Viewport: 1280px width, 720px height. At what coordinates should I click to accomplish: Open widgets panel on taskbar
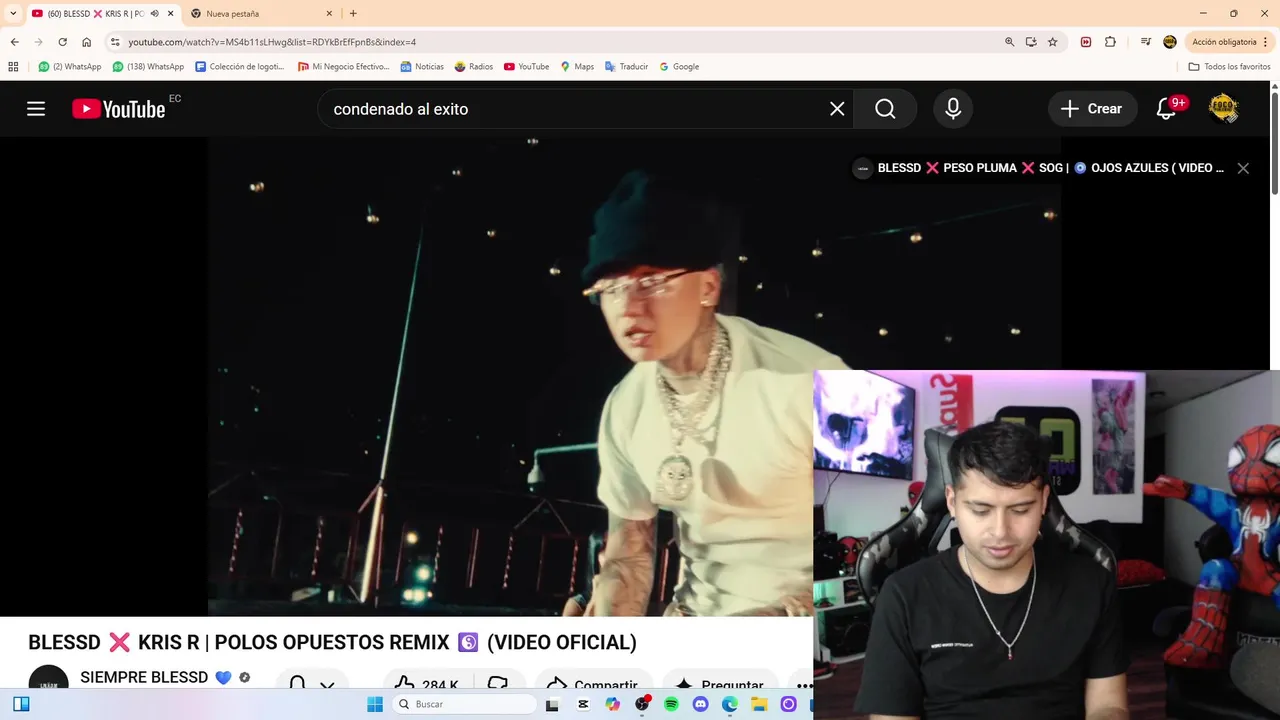21,704
